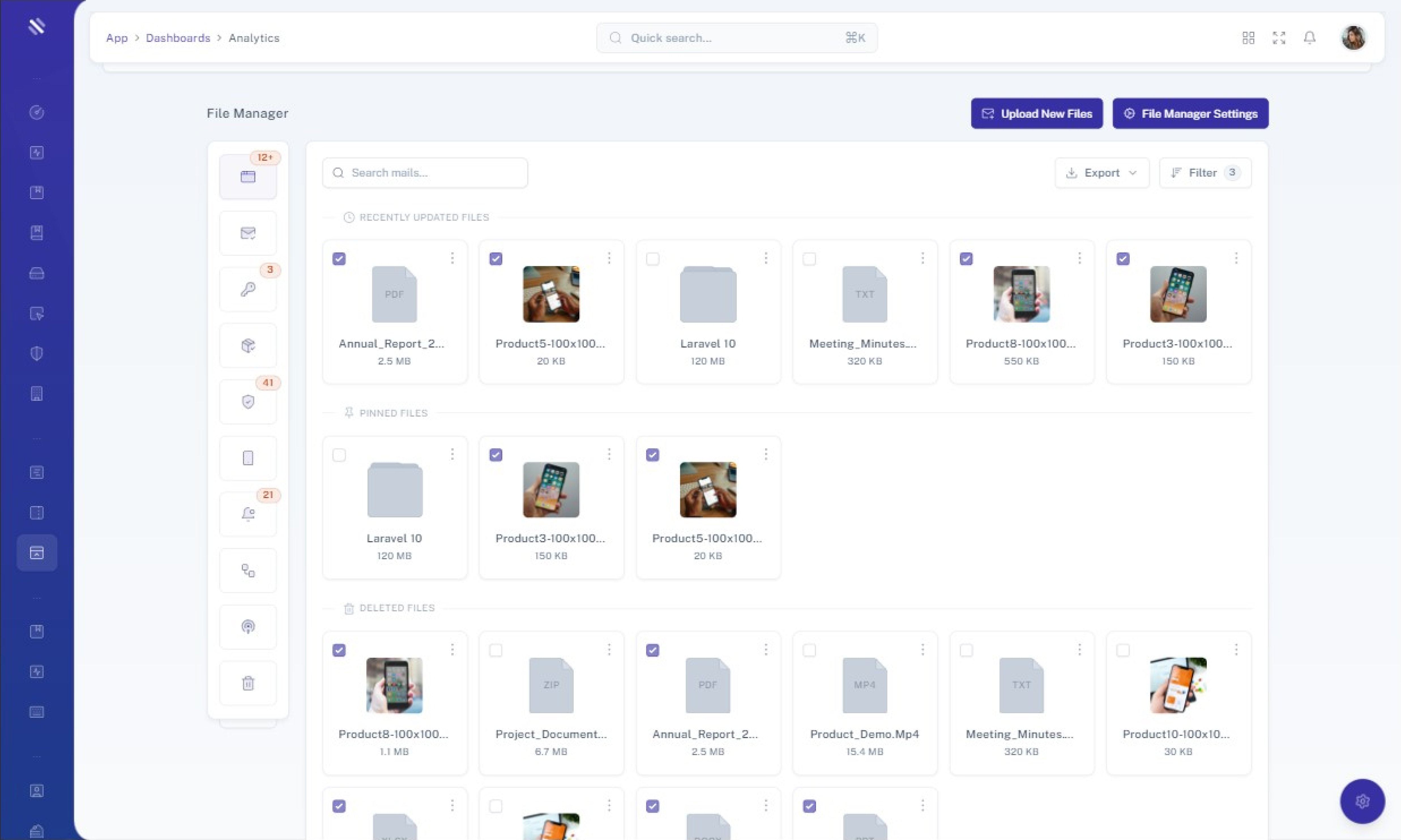Go to the Dashboards breadcrumb
The width and height of the screenshot is (1401, 840).
(178, 38)
